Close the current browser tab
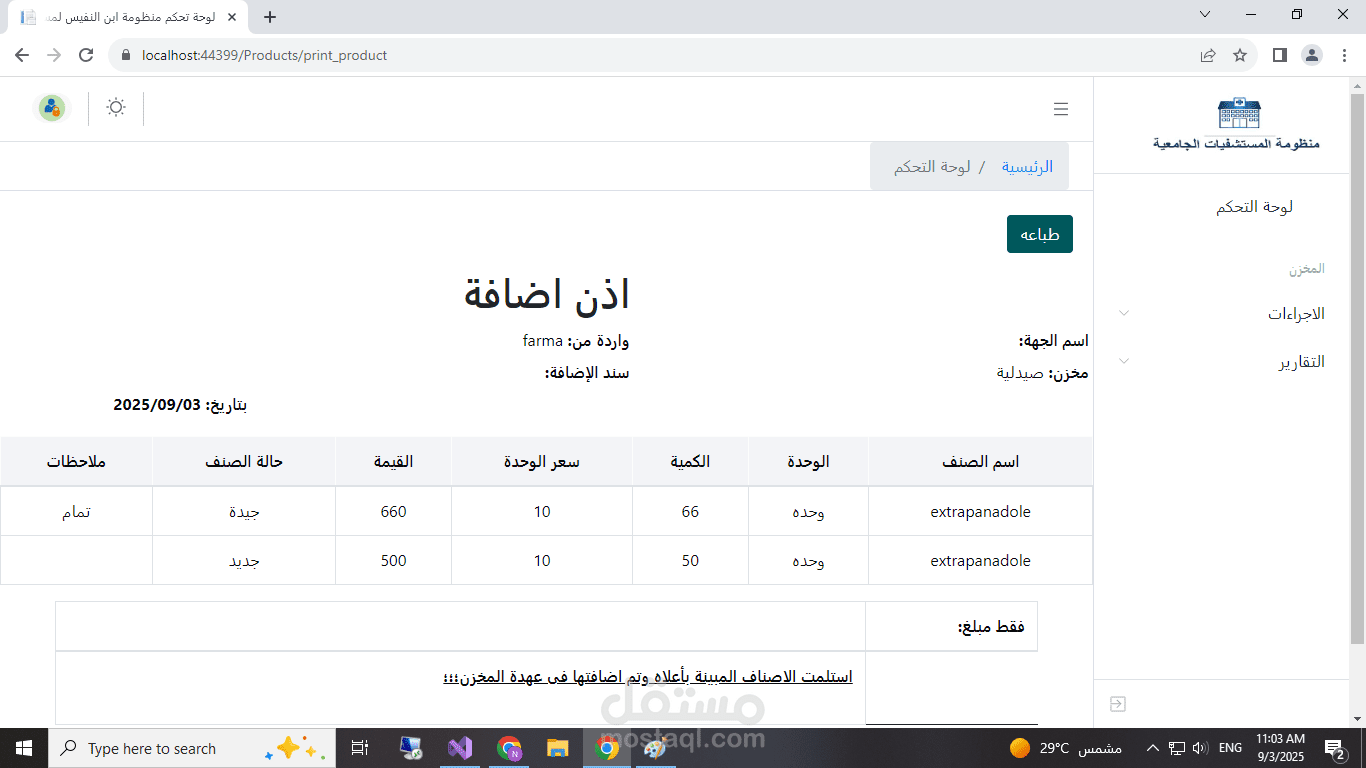Viewport: 1366px width, 768px height. [x=232, y=17]
